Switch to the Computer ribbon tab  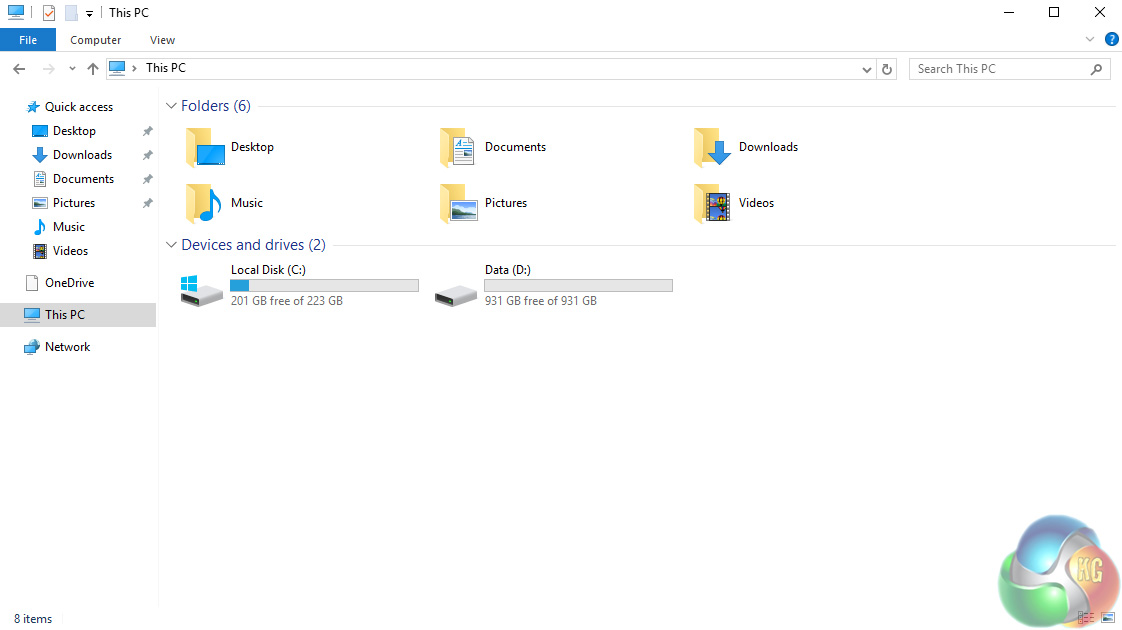[x=95, y=40]
